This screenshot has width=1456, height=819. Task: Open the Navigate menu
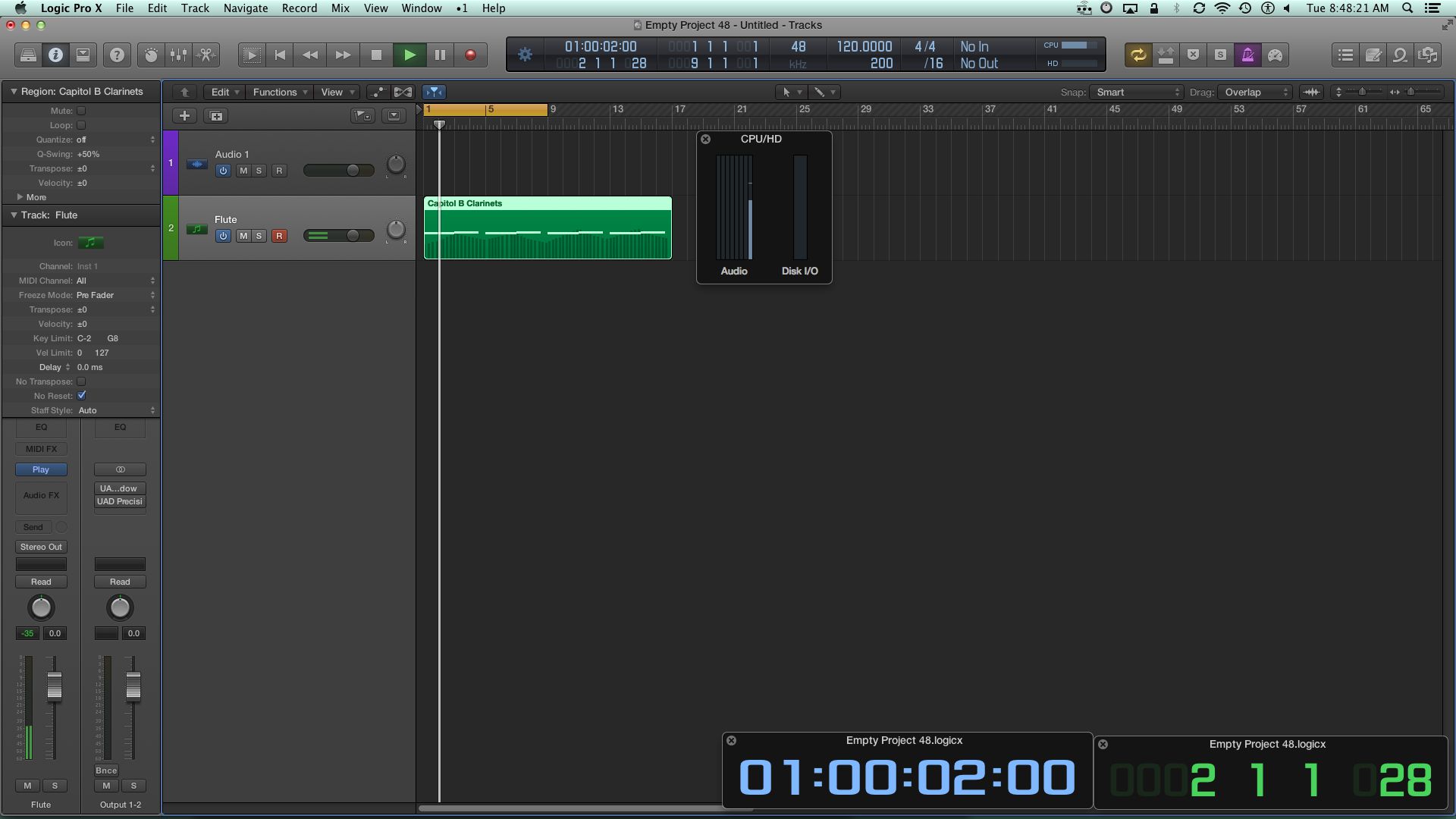tap(246, 8)
